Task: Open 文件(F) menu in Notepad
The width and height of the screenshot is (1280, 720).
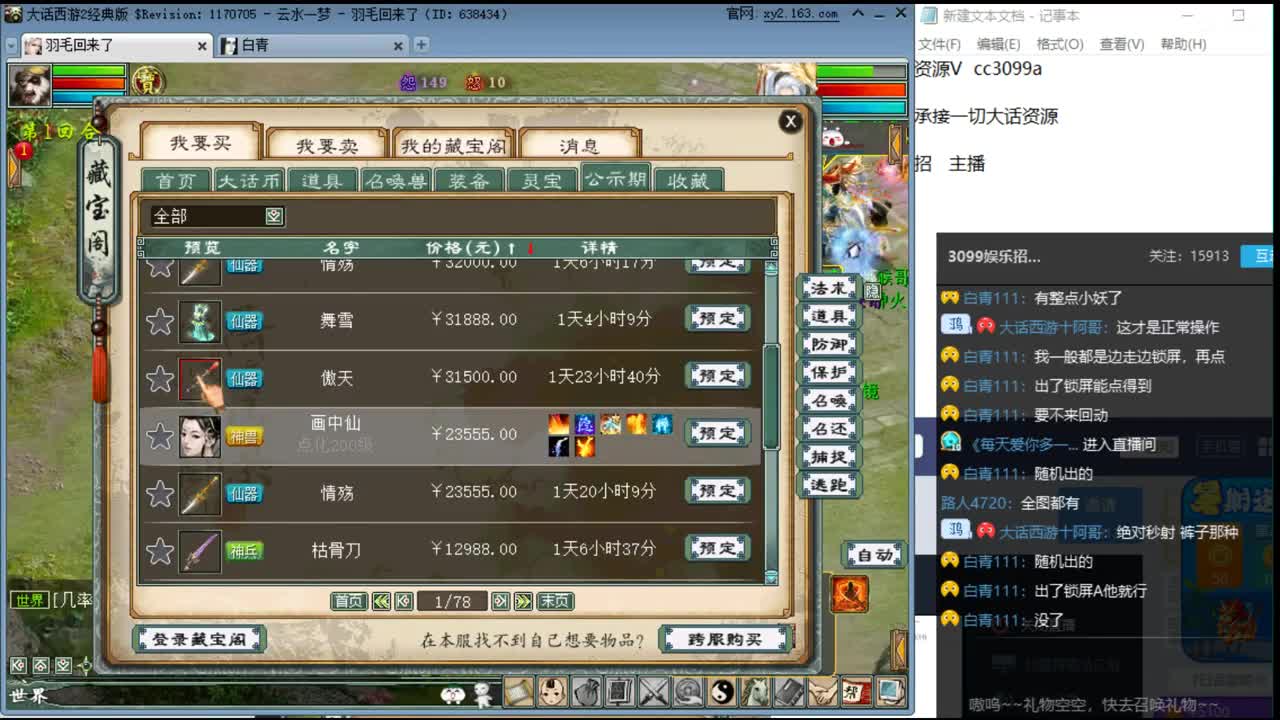Action: [x=939, y=44]
